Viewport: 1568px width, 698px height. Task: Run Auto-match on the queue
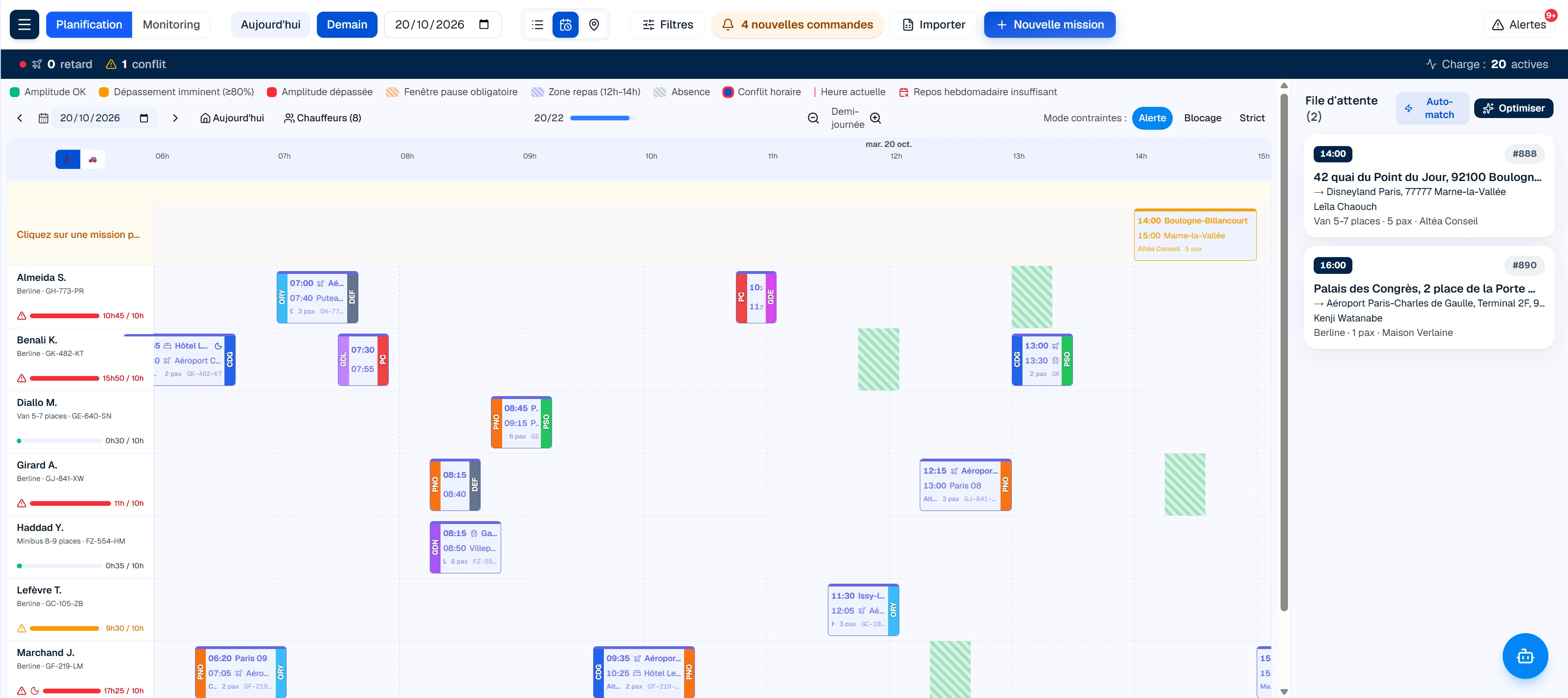coord(1432,108)
